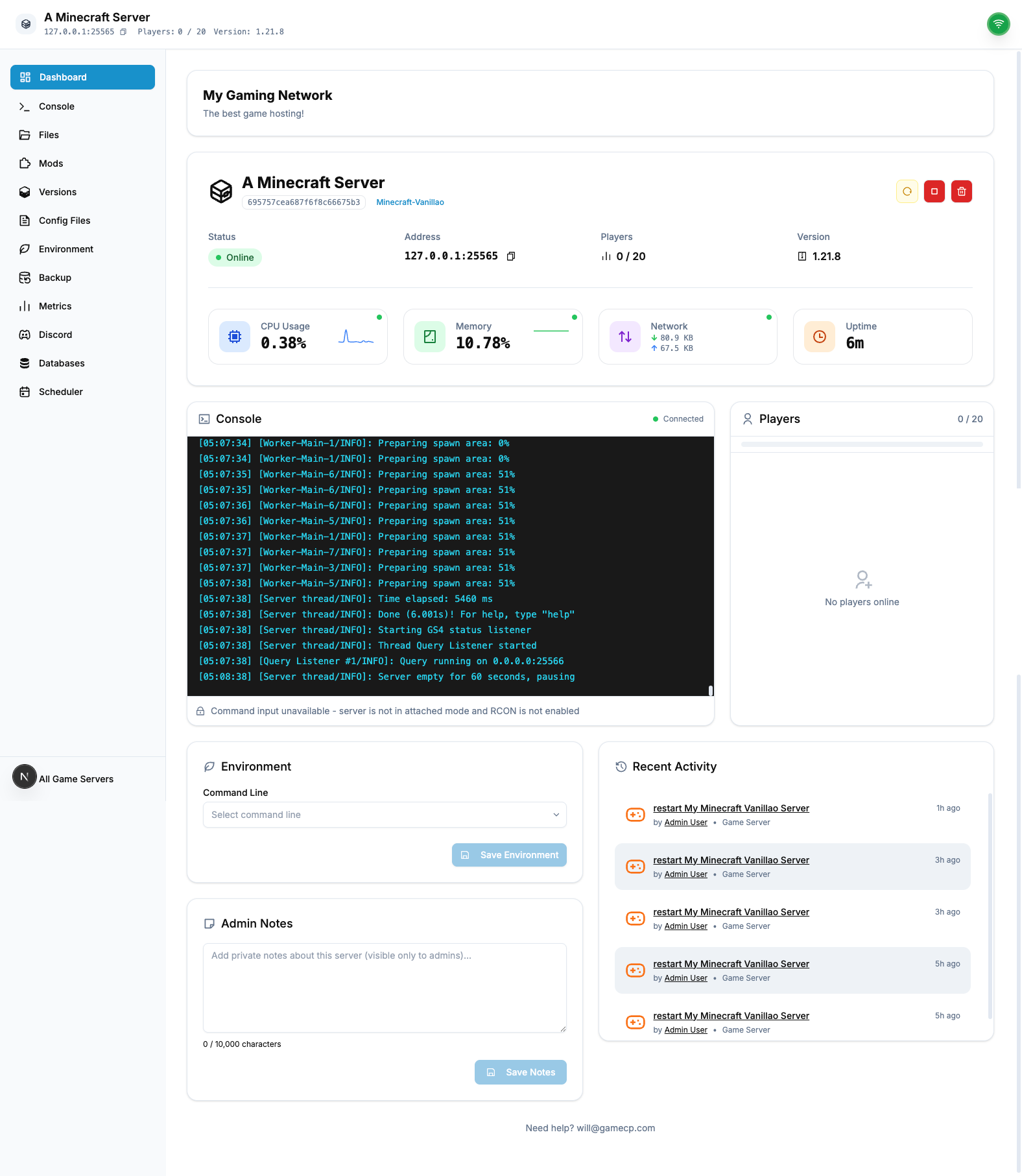Click the Save Notes button
1022x1176 pixels.
[x=521, y=1072]
